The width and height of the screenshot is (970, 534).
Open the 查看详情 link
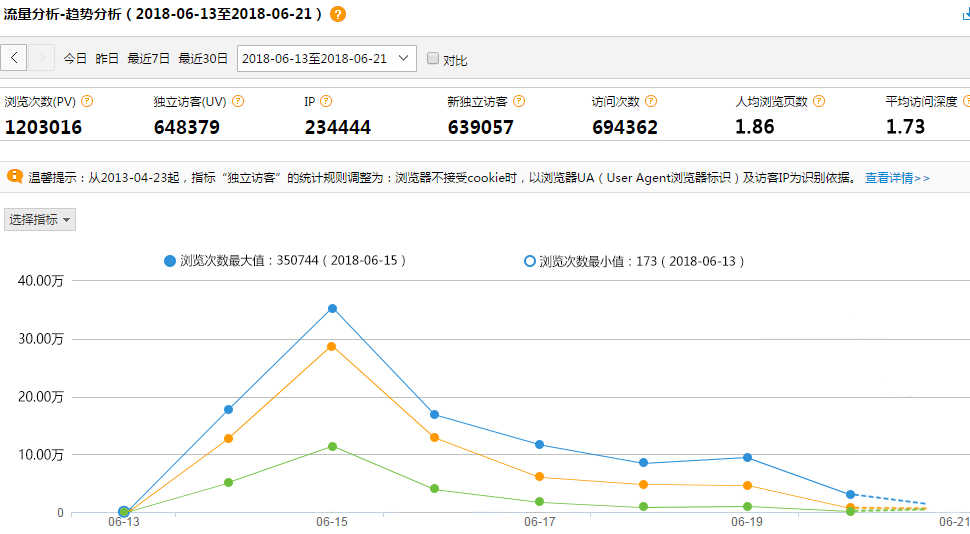(896, 178)
